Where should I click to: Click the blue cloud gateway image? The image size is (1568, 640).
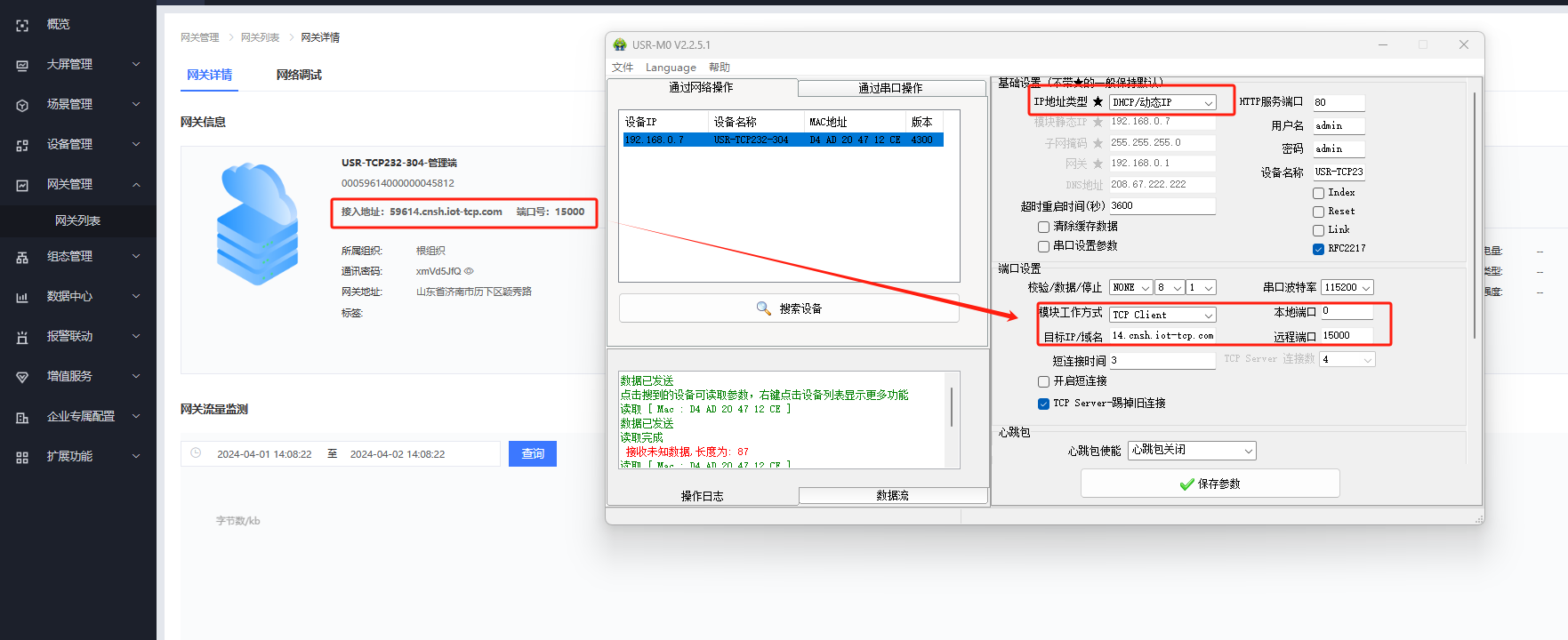coord(258,224)
